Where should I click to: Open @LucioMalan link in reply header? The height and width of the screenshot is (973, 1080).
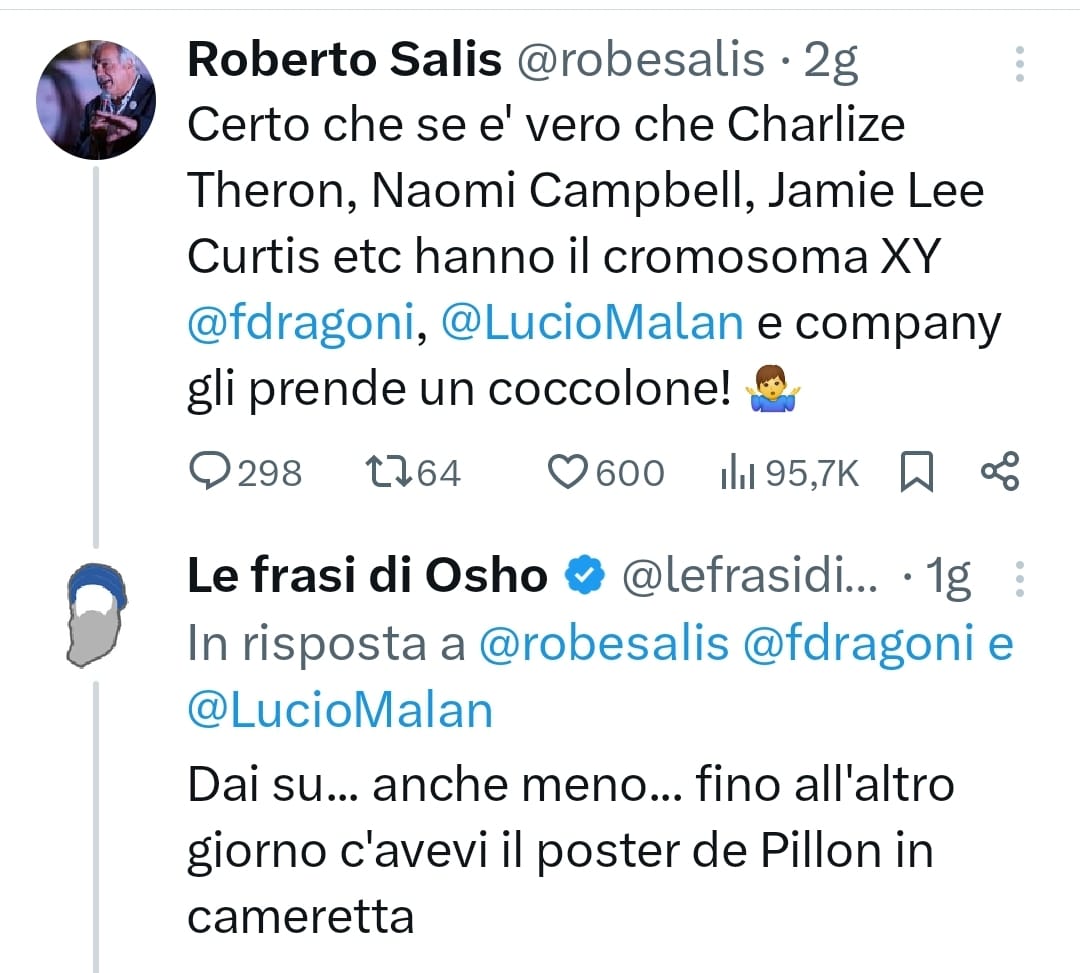(x=340, y=709)
